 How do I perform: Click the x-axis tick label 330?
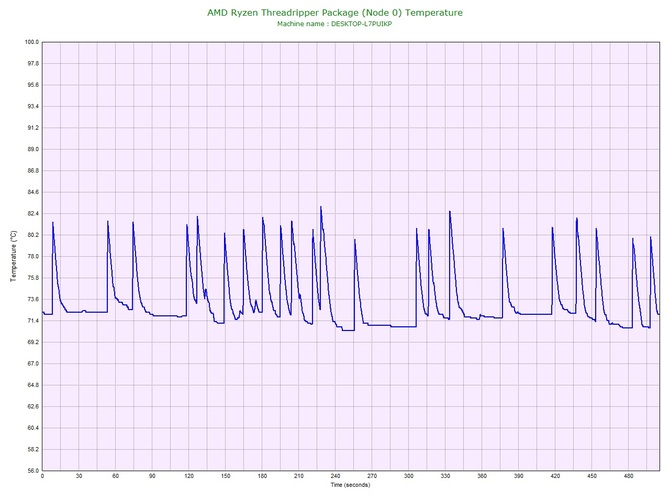(445, 476)
